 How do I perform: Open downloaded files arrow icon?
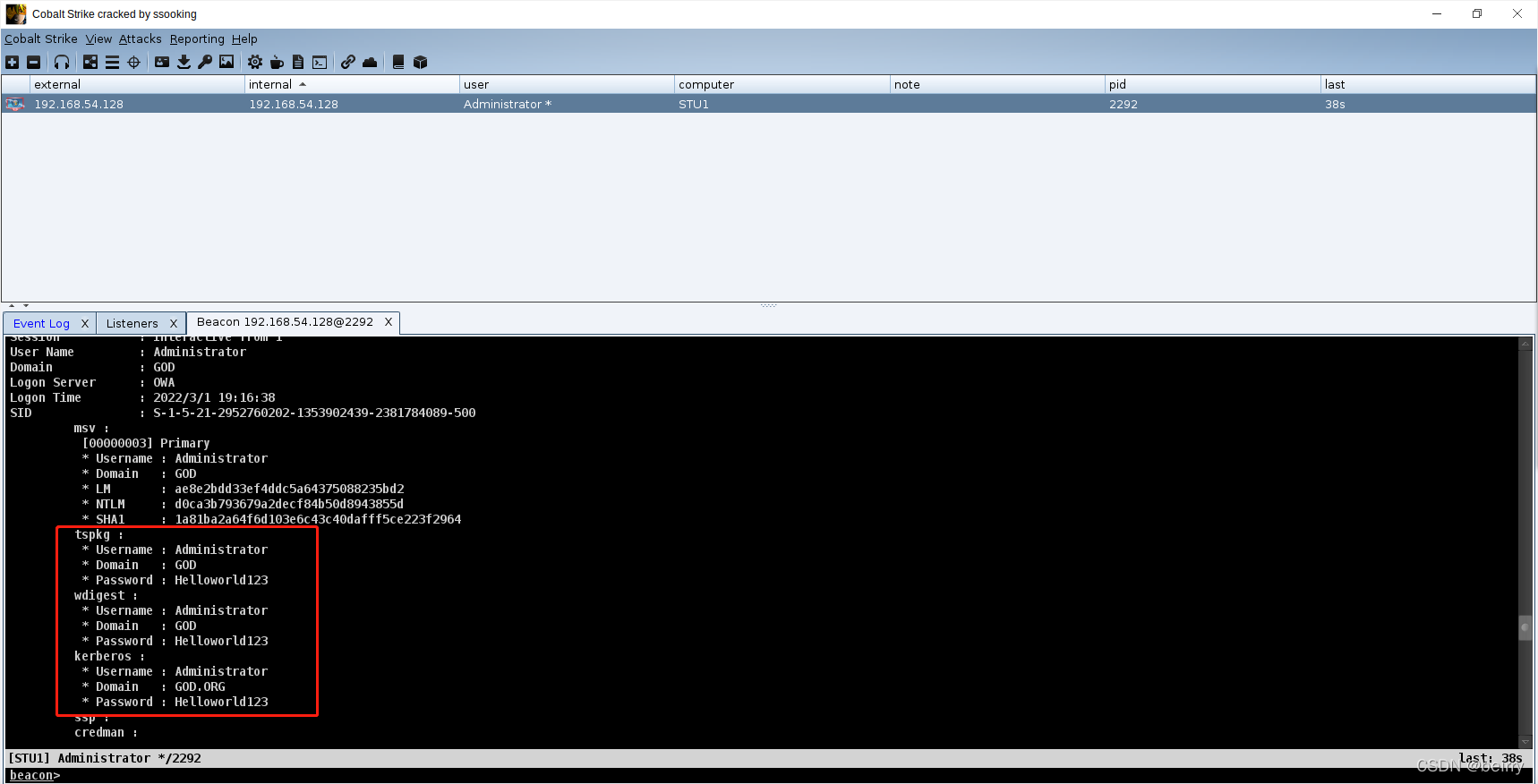pyautogui.click(x=184, y=62)
